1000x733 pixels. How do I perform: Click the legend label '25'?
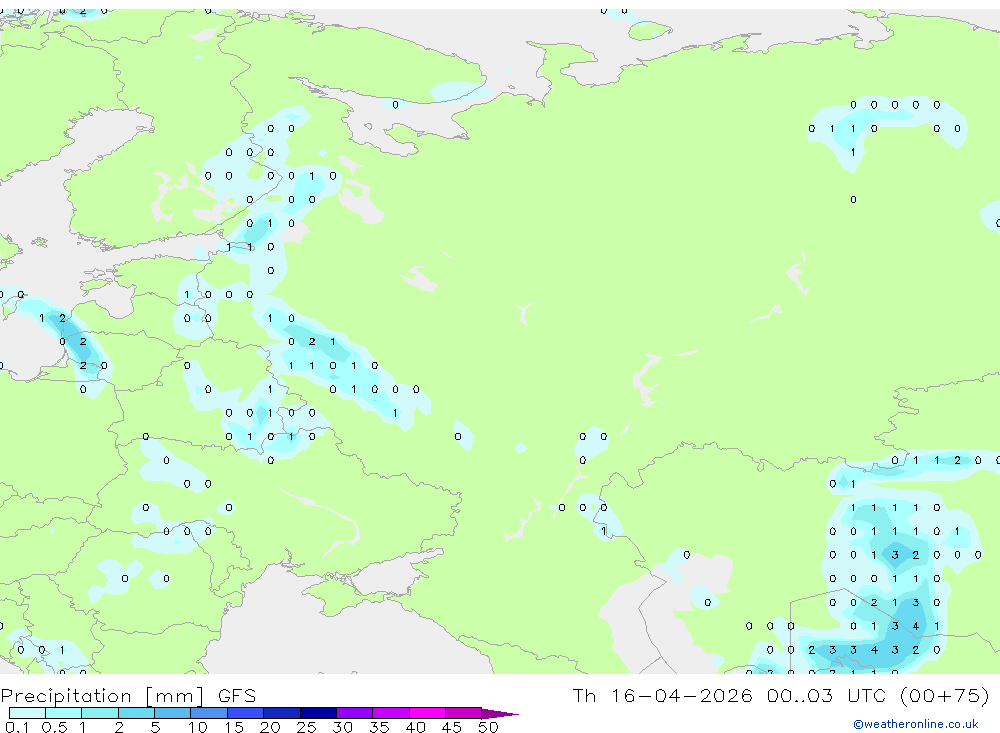[x=306, y=727]
